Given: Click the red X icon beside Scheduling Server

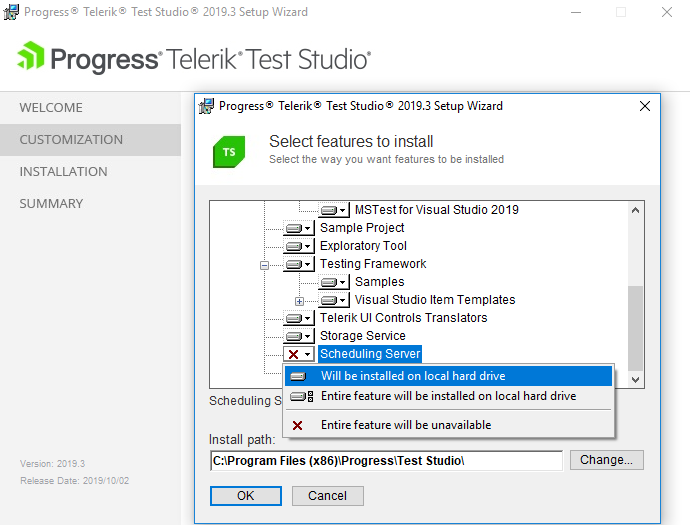Looking at the screenshot, I should (x=299, y=354).
